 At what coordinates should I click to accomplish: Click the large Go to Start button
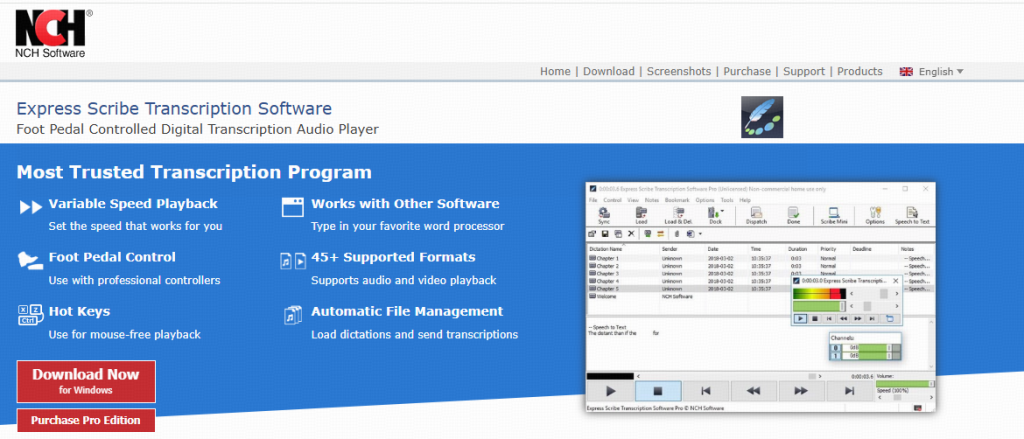pyautogui.click(x=706, y=391)
